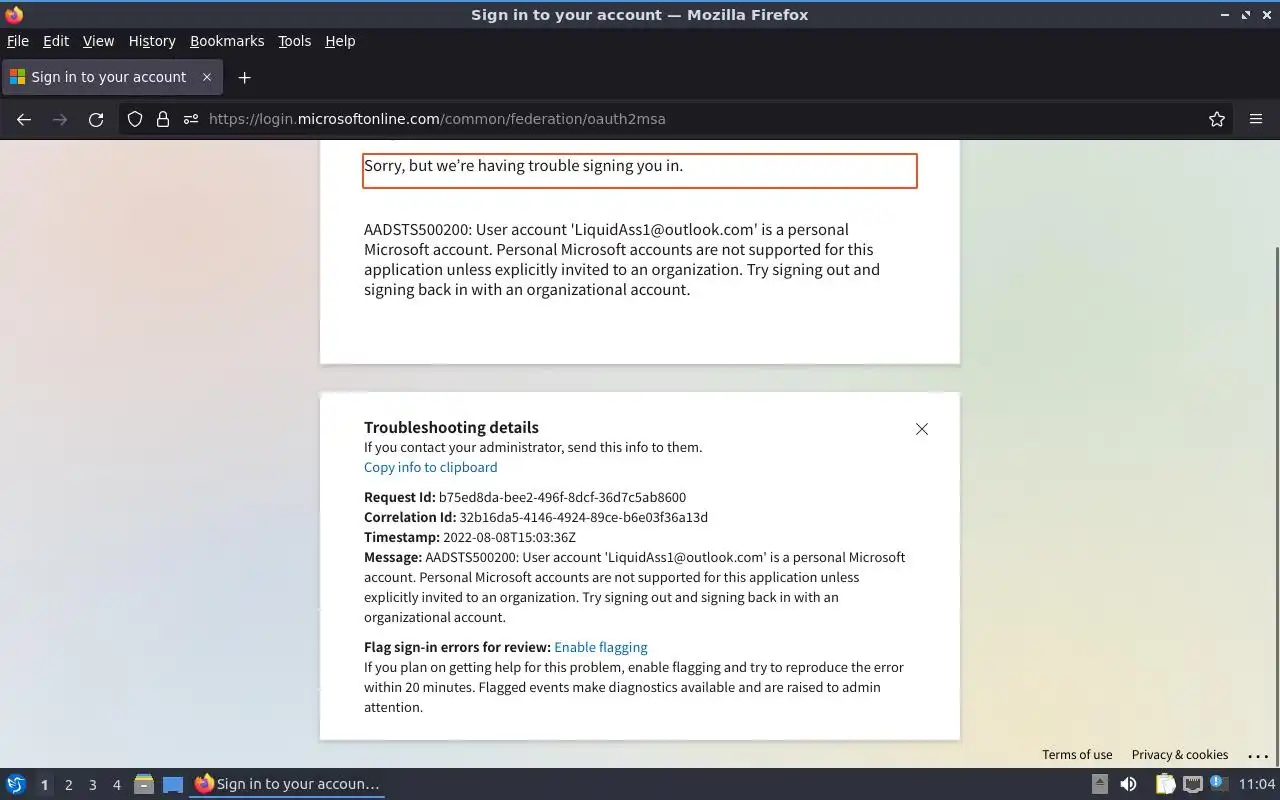Click the blue desktop icon in taskbar
The height and width of the screenshot is (800, 1280).
(x=173, y=784)
